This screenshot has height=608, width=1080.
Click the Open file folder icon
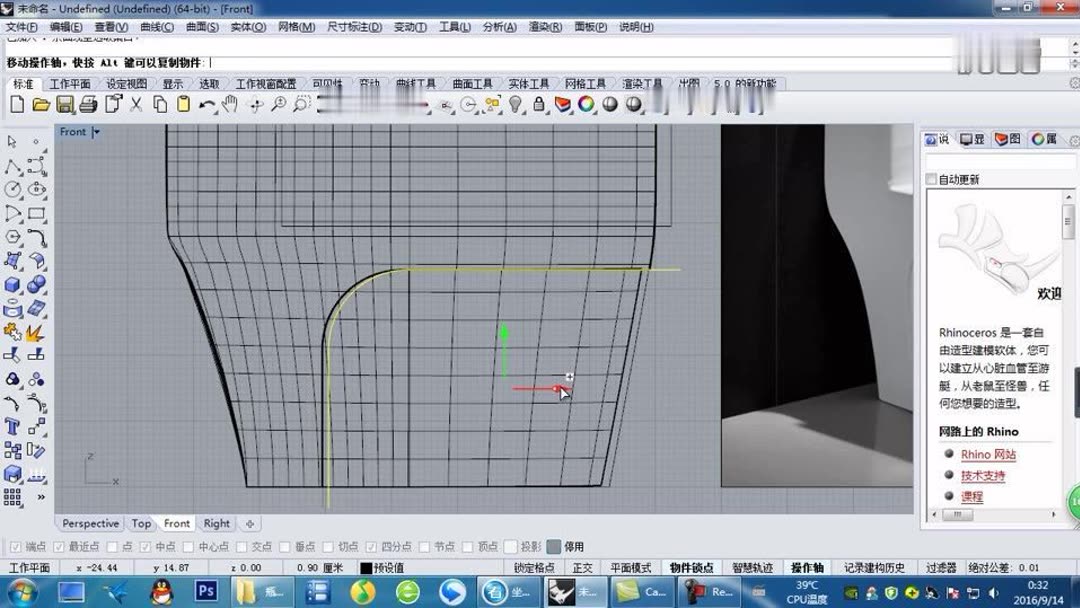(41, 104)
